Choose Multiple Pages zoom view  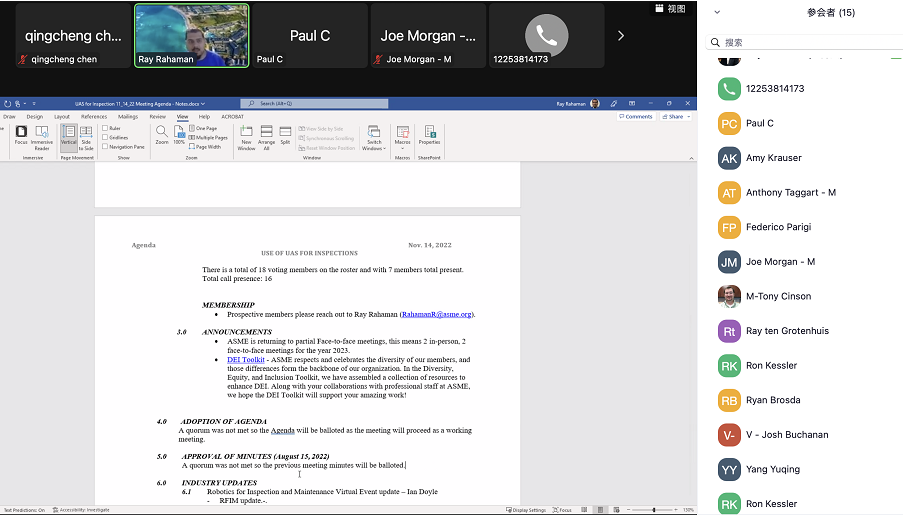tap(208, 138)
